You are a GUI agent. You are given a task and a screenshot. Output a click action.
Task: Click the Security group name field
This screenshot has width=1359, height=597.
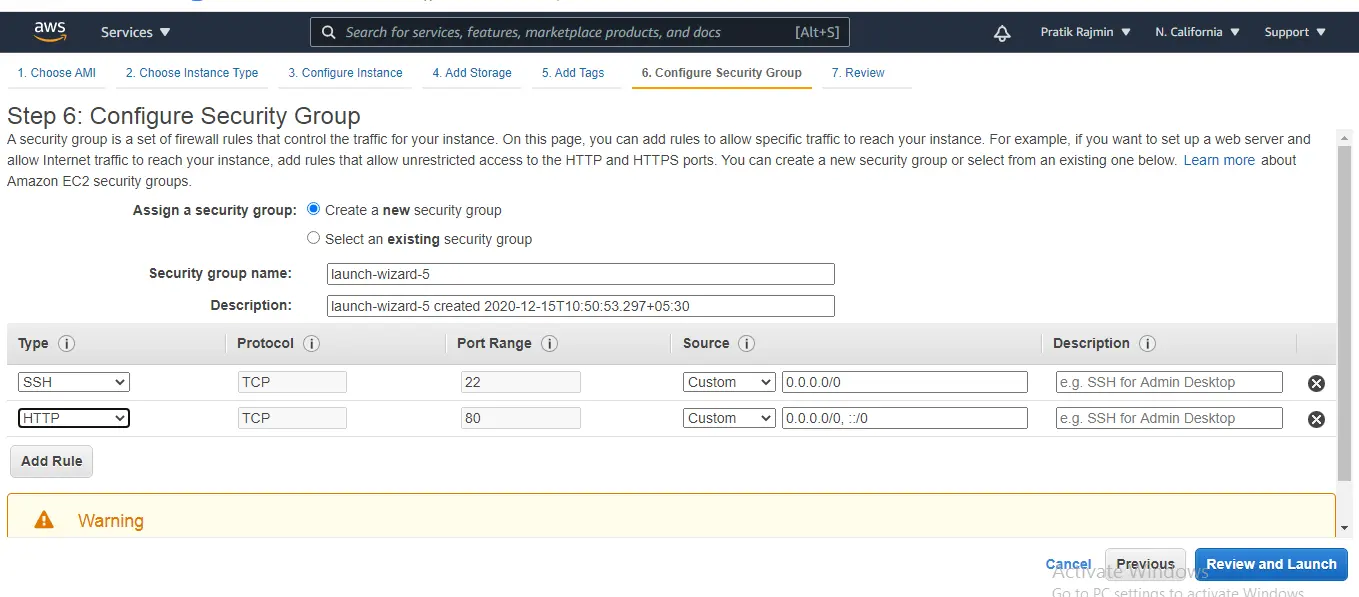coord(580,274)
